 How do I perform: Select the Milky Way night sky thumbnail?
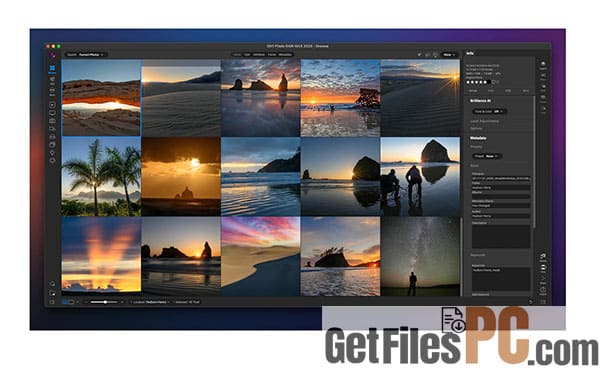click(x=420, y=256)
